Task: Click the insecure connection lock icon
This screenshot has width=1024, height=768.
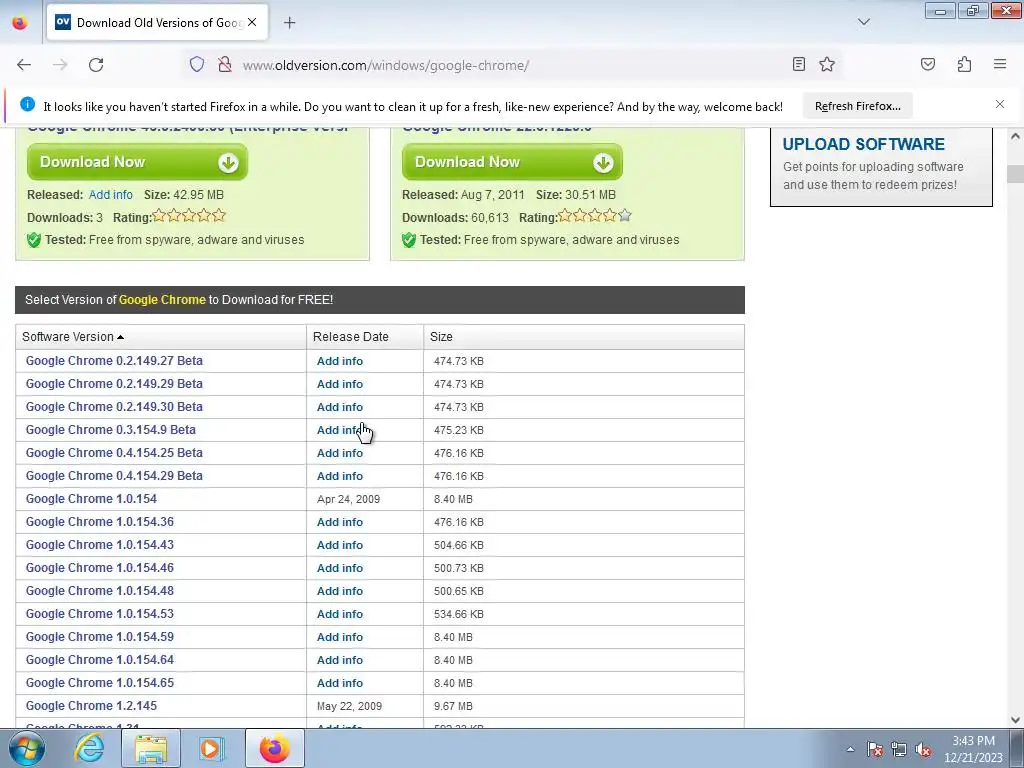Action: (x=225, y=65)
